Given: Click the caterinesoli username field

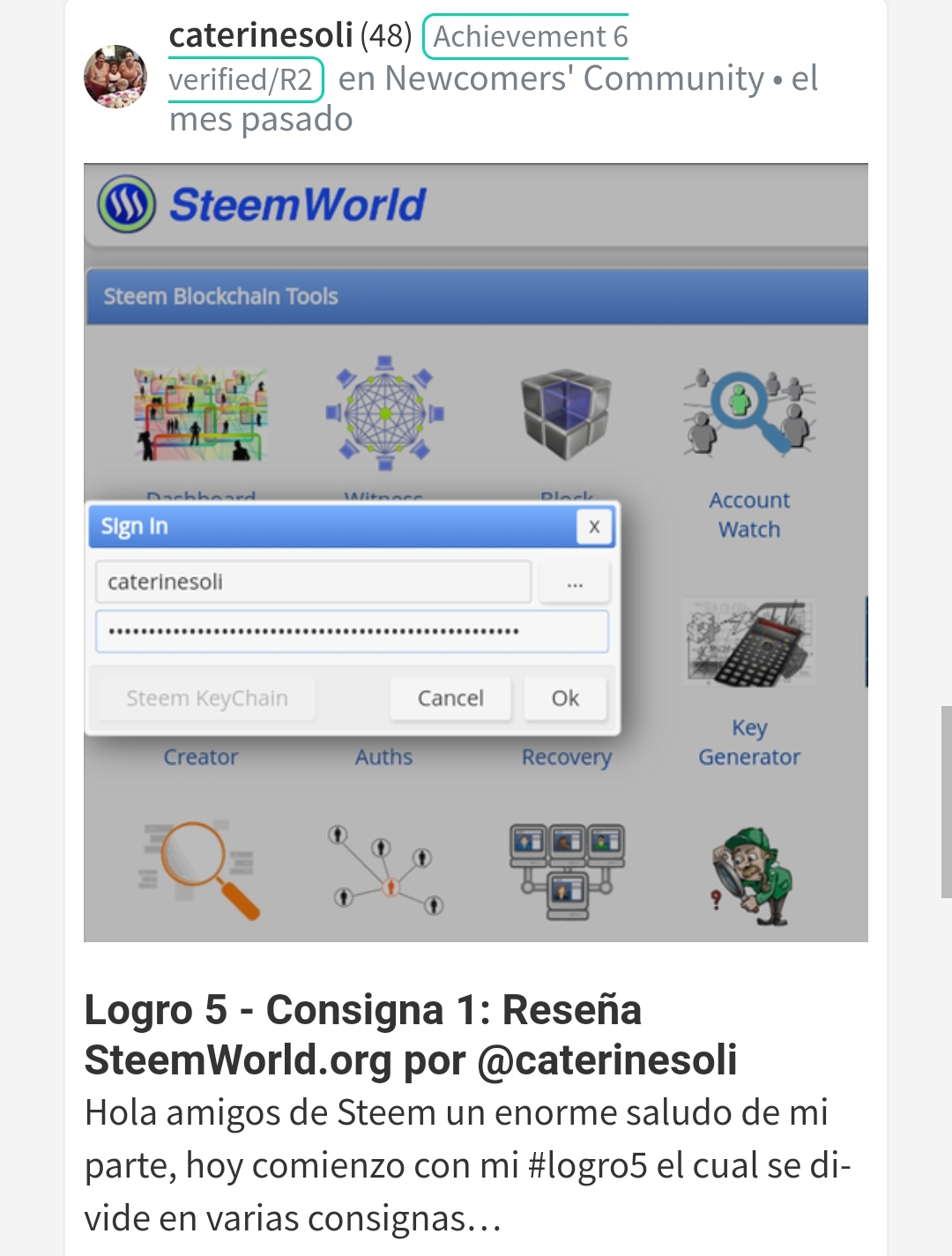Looking at the screenshot, I should click(313, 582).
